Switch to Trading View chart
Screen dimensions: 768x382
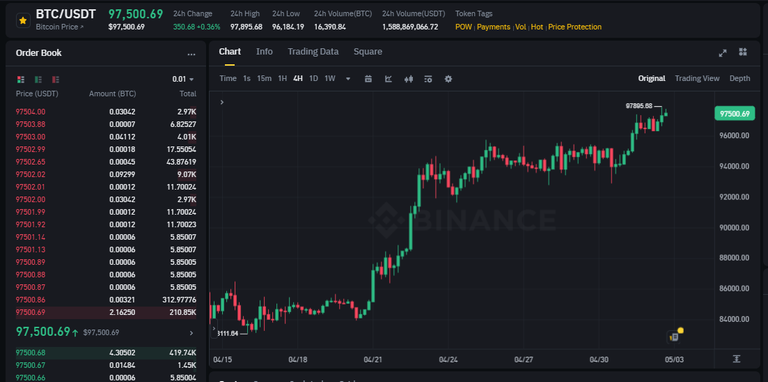pos(697,78)
